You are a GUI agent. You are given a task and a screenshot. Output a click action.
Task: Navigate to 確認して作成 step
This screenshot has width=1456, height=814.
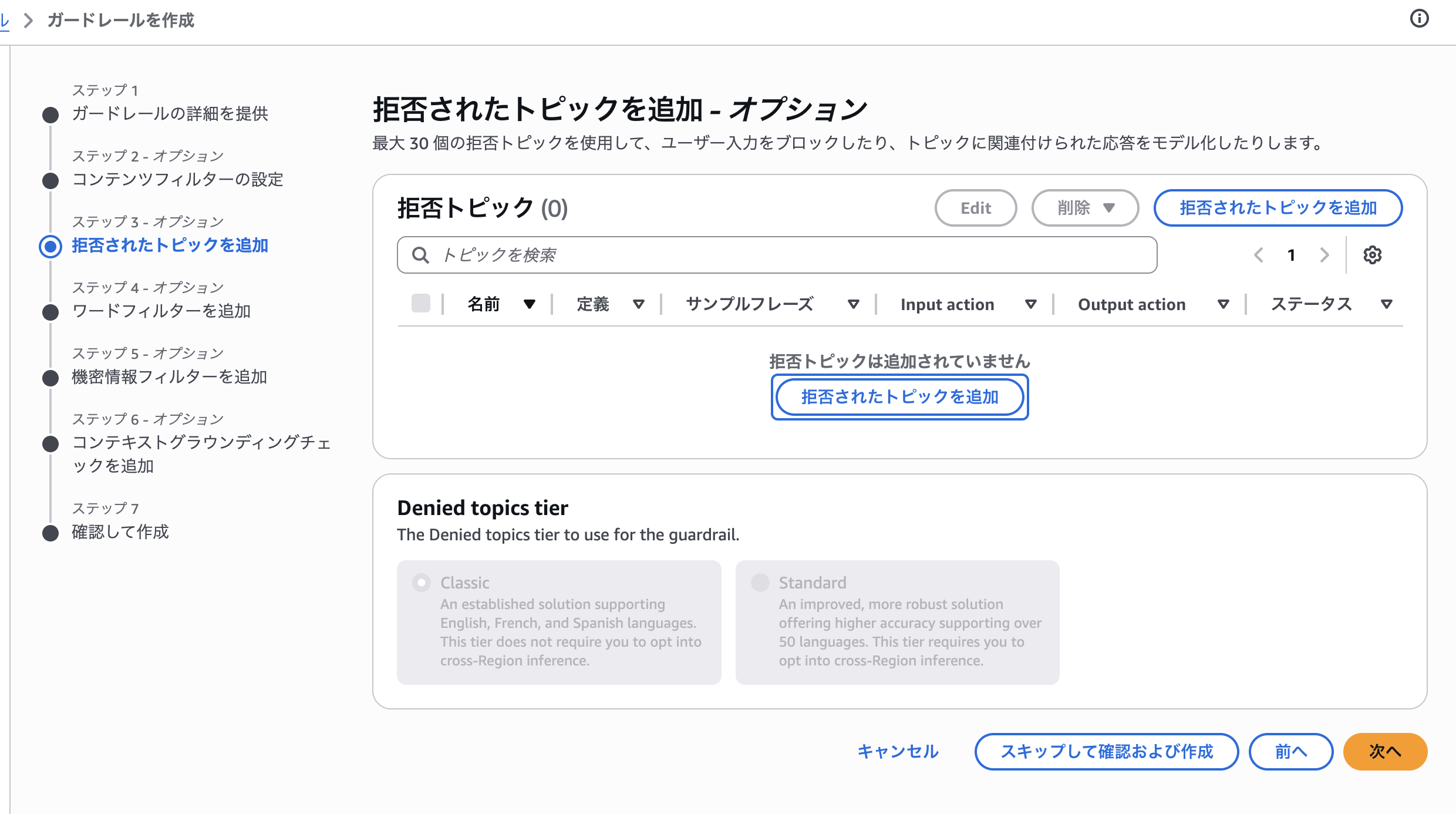[120, 533]
